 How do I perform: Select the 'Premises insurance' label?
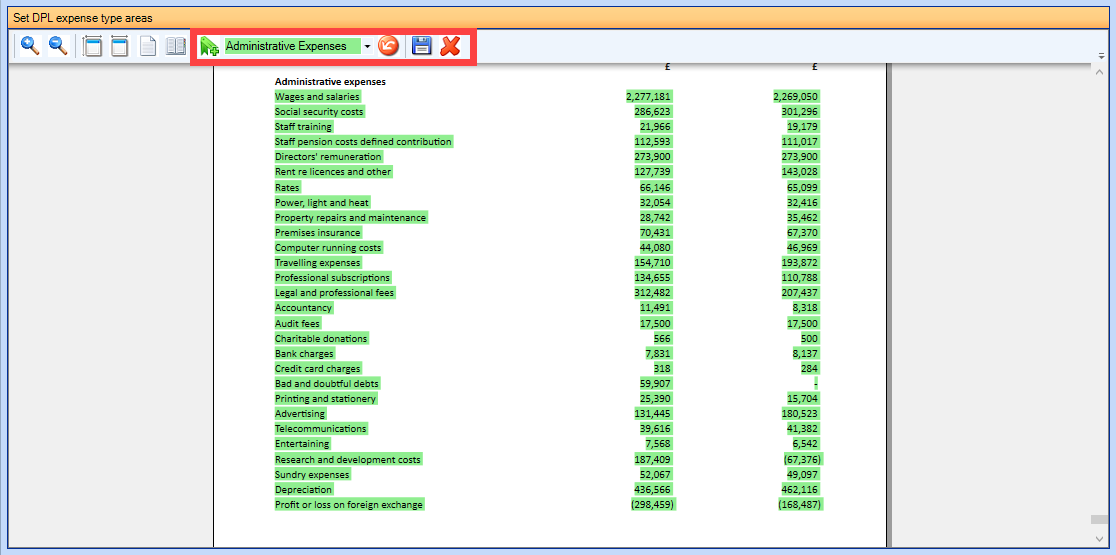(317, 233)
